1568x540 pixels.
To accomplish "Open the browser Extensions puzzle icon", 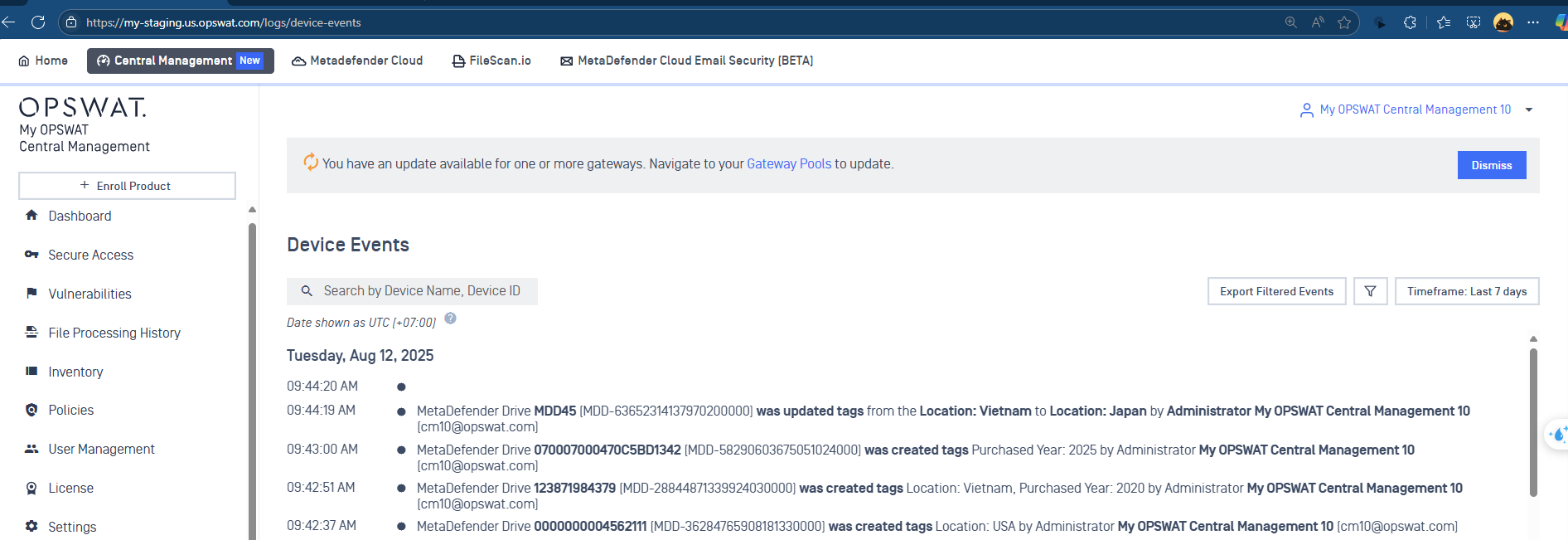I will tap(1410, 22).
